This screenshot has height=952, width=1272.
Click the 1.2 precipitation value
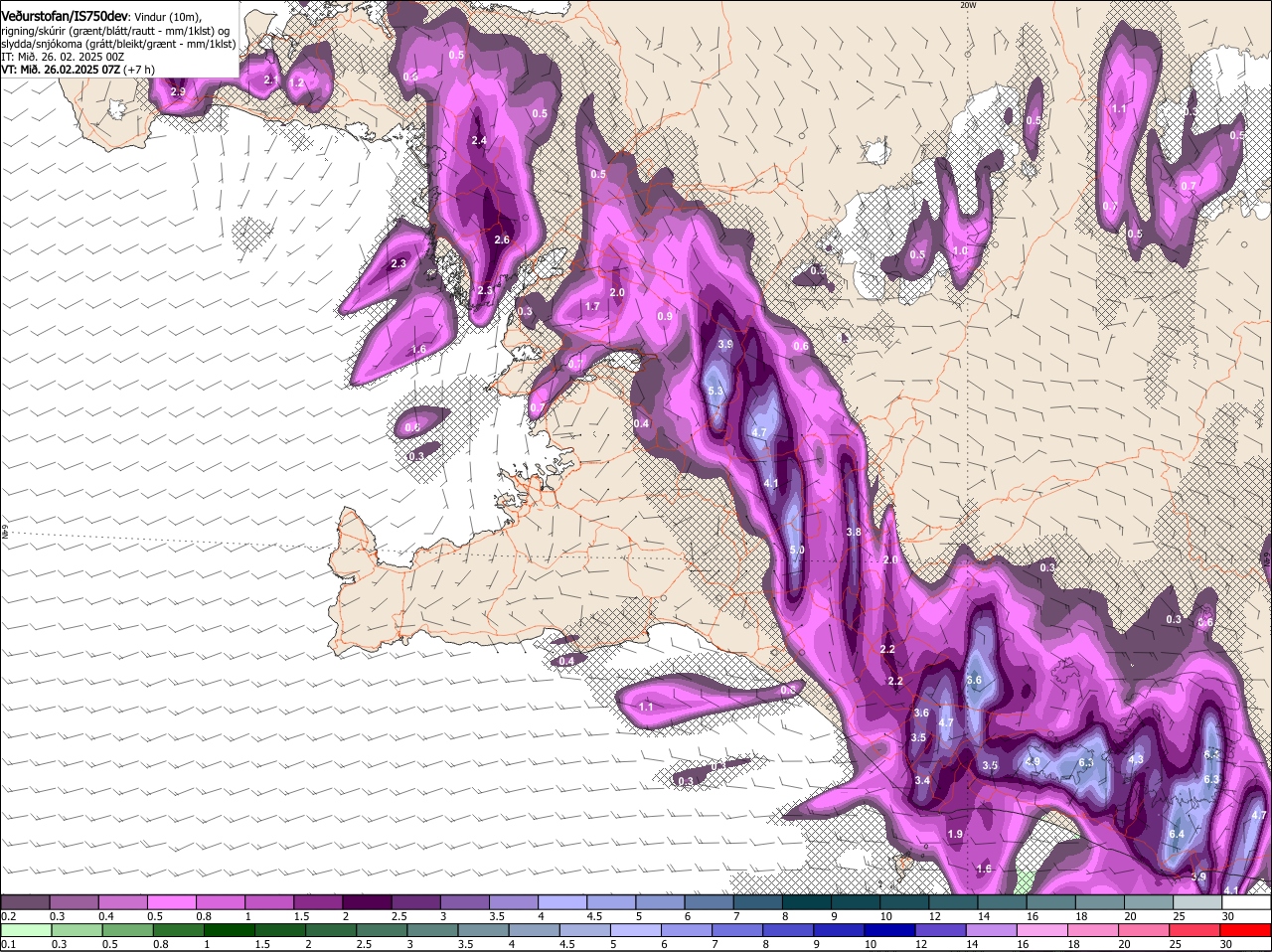coord(296,82)
